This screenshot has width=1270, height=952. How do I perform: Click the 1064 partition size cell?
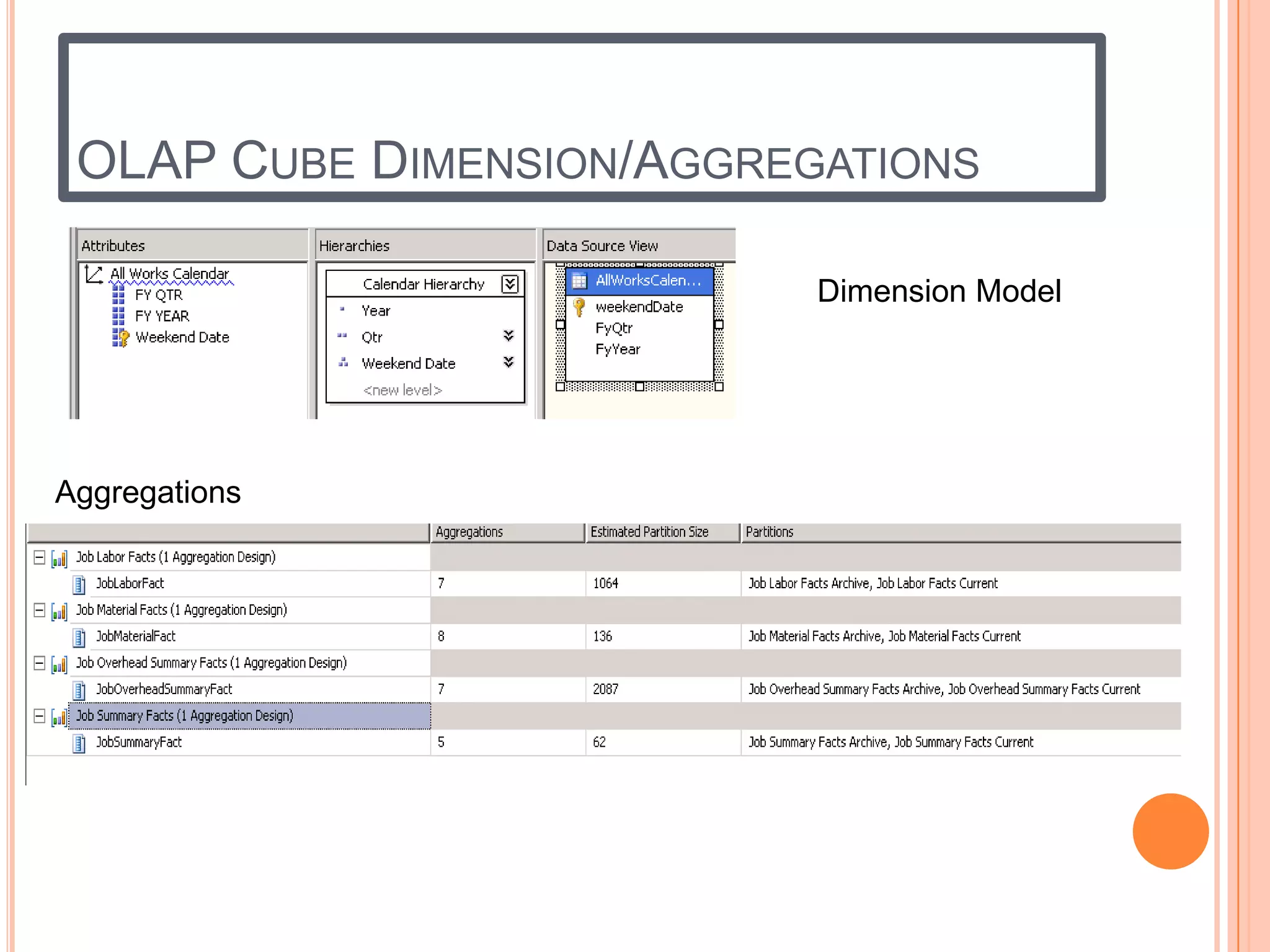point(663,583)
